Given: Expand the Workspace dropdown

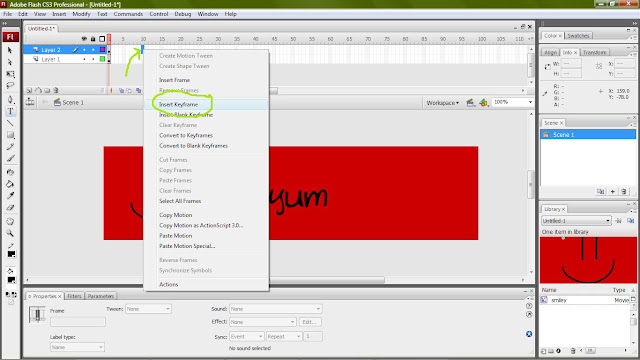Looking at the screenshot, I should pyautogui.click(x=442, y=103).
